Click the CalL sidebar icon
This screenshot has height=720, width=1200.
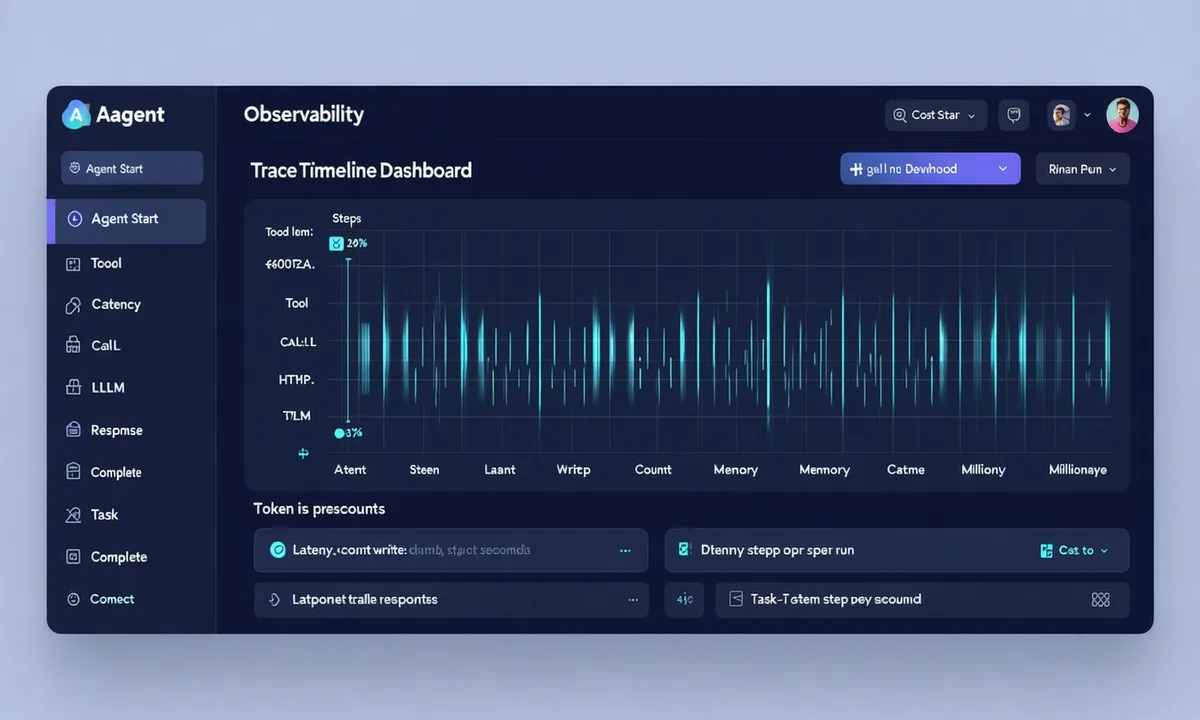point(72,346)
